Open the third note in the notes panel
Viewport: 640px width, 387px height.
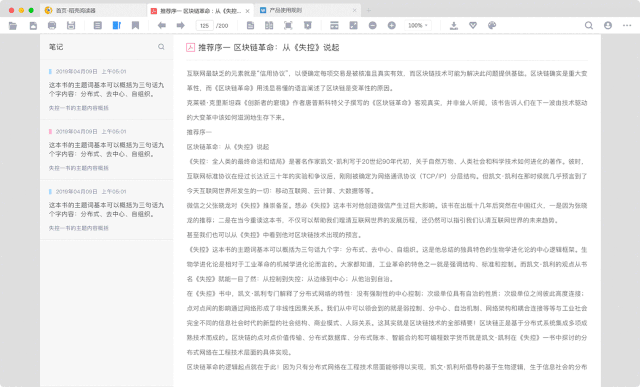coord(107,210)
